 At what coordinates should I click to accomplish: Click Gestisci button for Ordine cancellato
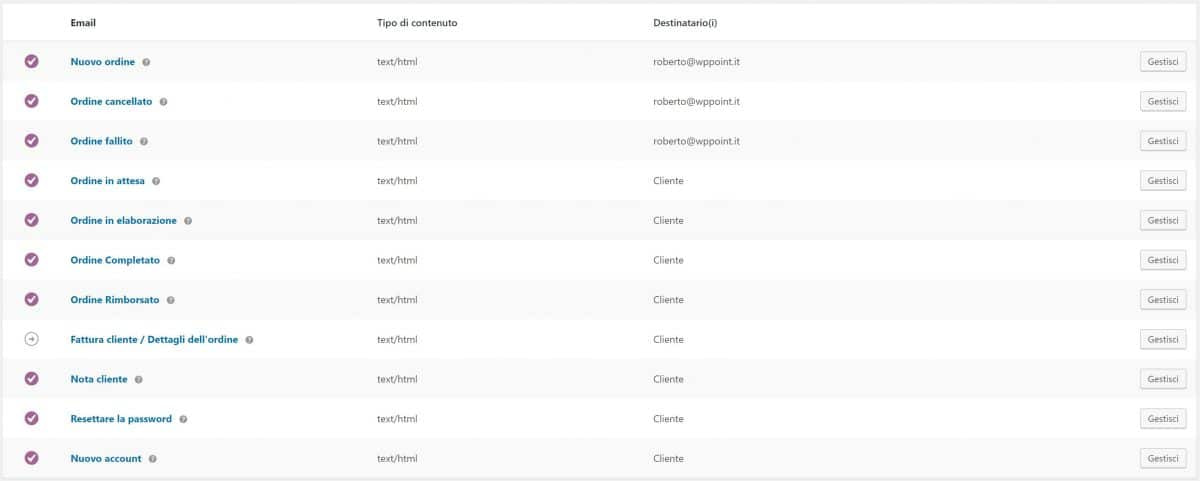click(1163, 102)
